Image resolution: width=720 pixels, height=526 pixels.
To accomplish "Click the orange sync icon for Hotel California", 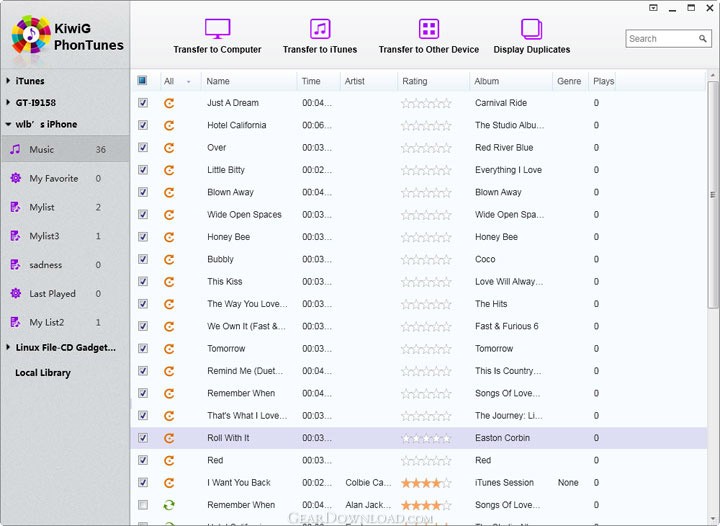I will click(169, 125).
